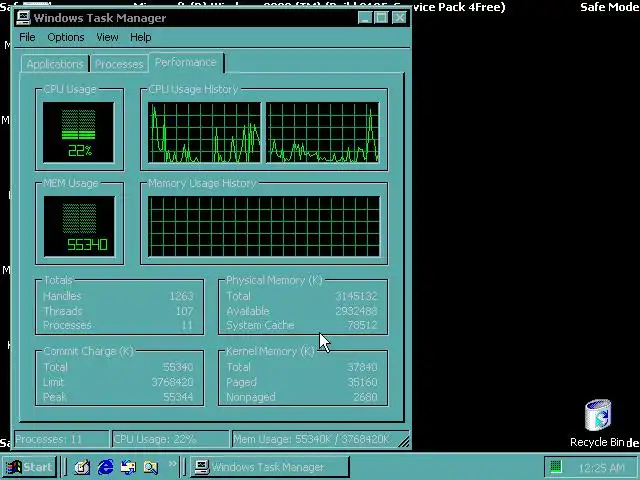This screenshot has height=480, width=640.
Task: Click the Windows Task Manager title bar text
Action: (x=100, y=18)
